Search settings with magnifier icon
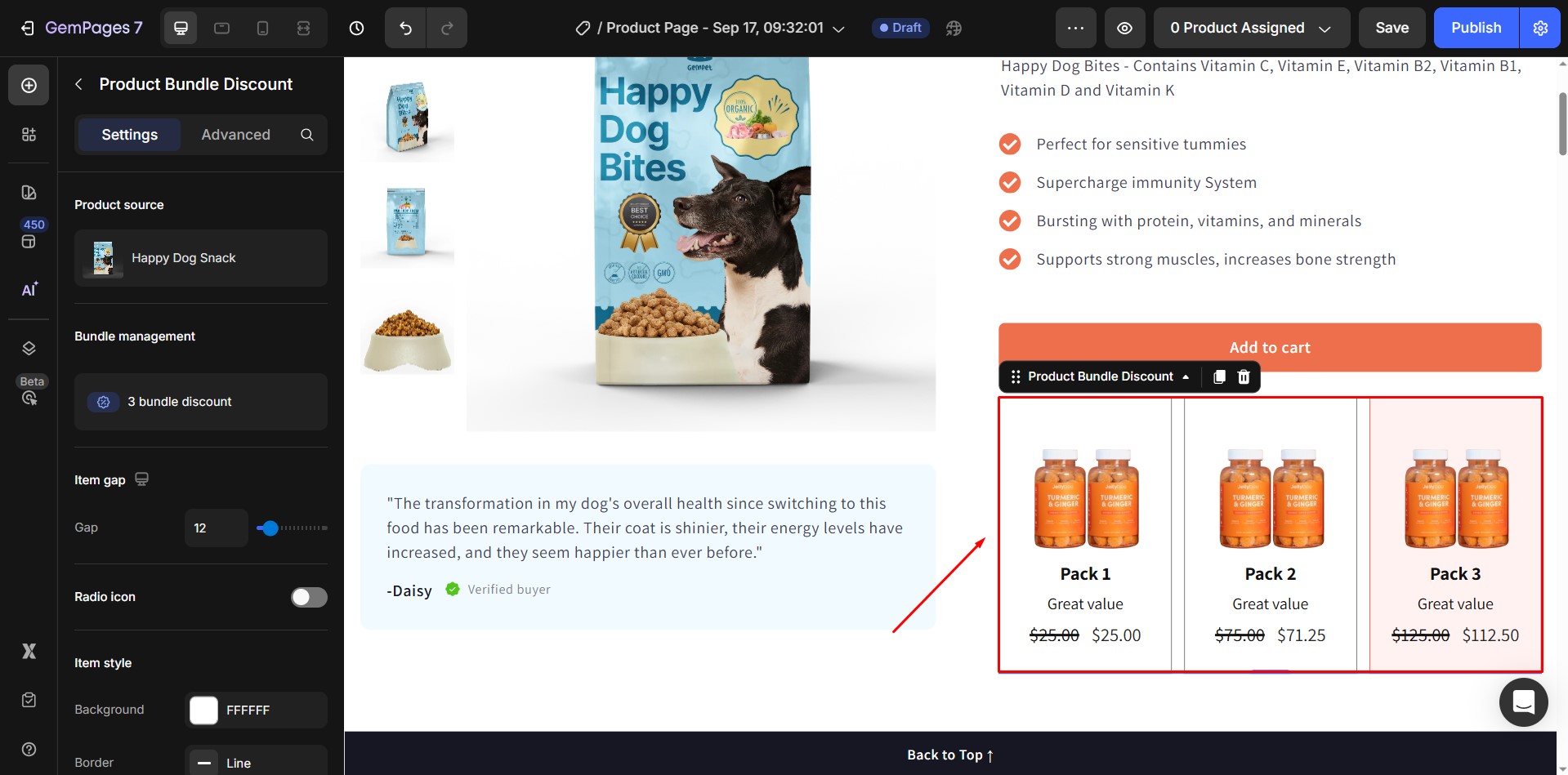1568x775 pixels. pos(306,135)
